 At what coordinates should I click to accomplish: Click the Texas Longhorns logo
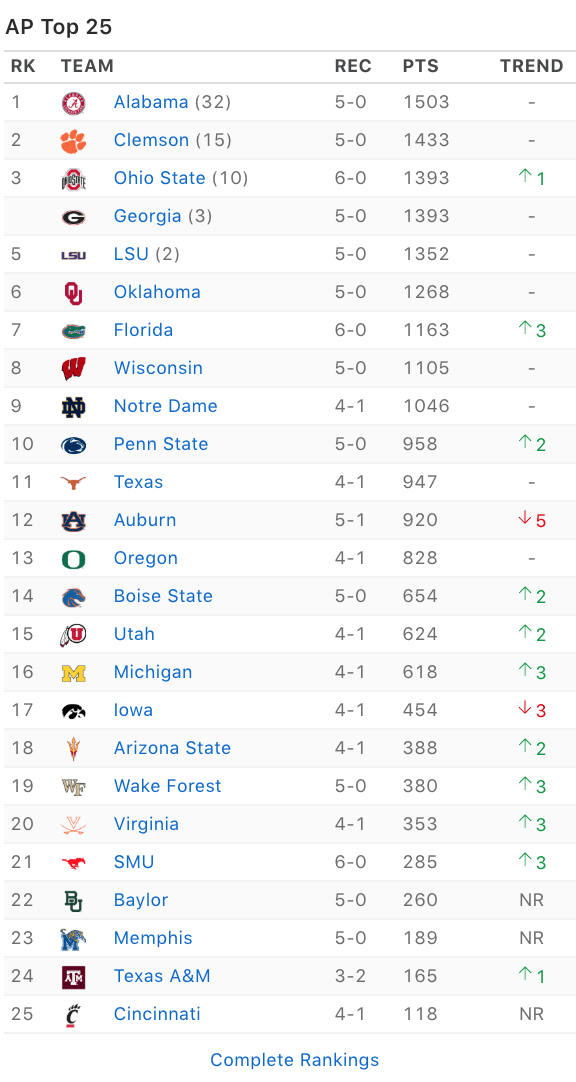point(73,482)
